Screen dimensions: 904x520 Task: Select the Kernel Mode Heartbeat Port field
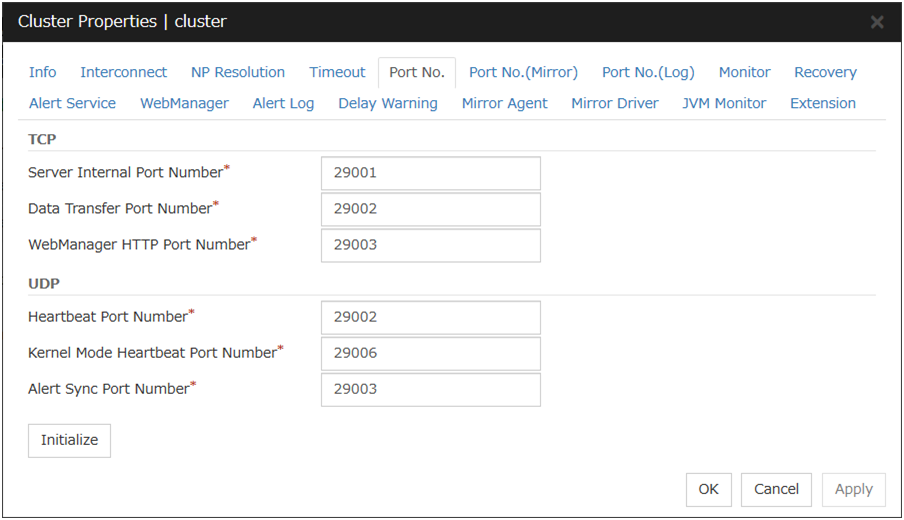pyautogui.click(x=430, y=353)
